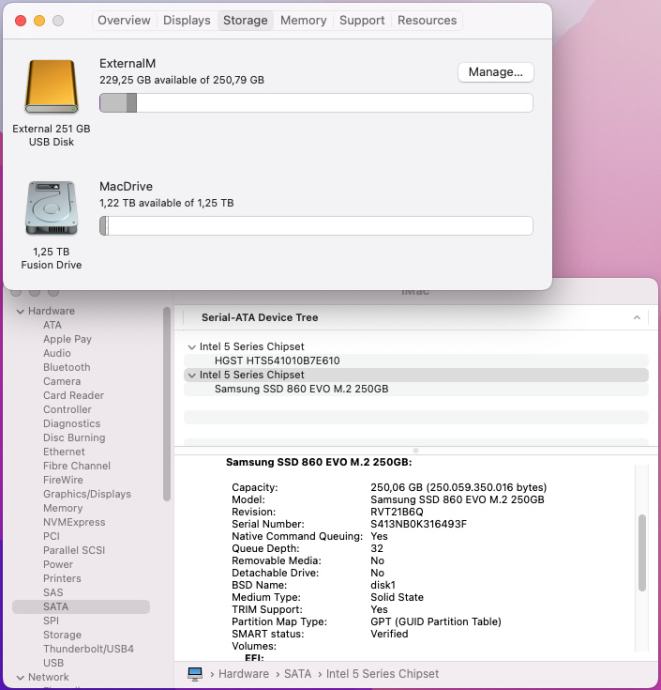Select Bluetooth in the sidebar
This screenshot has height=690, width=661.
pyautogui.click(x=66, y=367)
